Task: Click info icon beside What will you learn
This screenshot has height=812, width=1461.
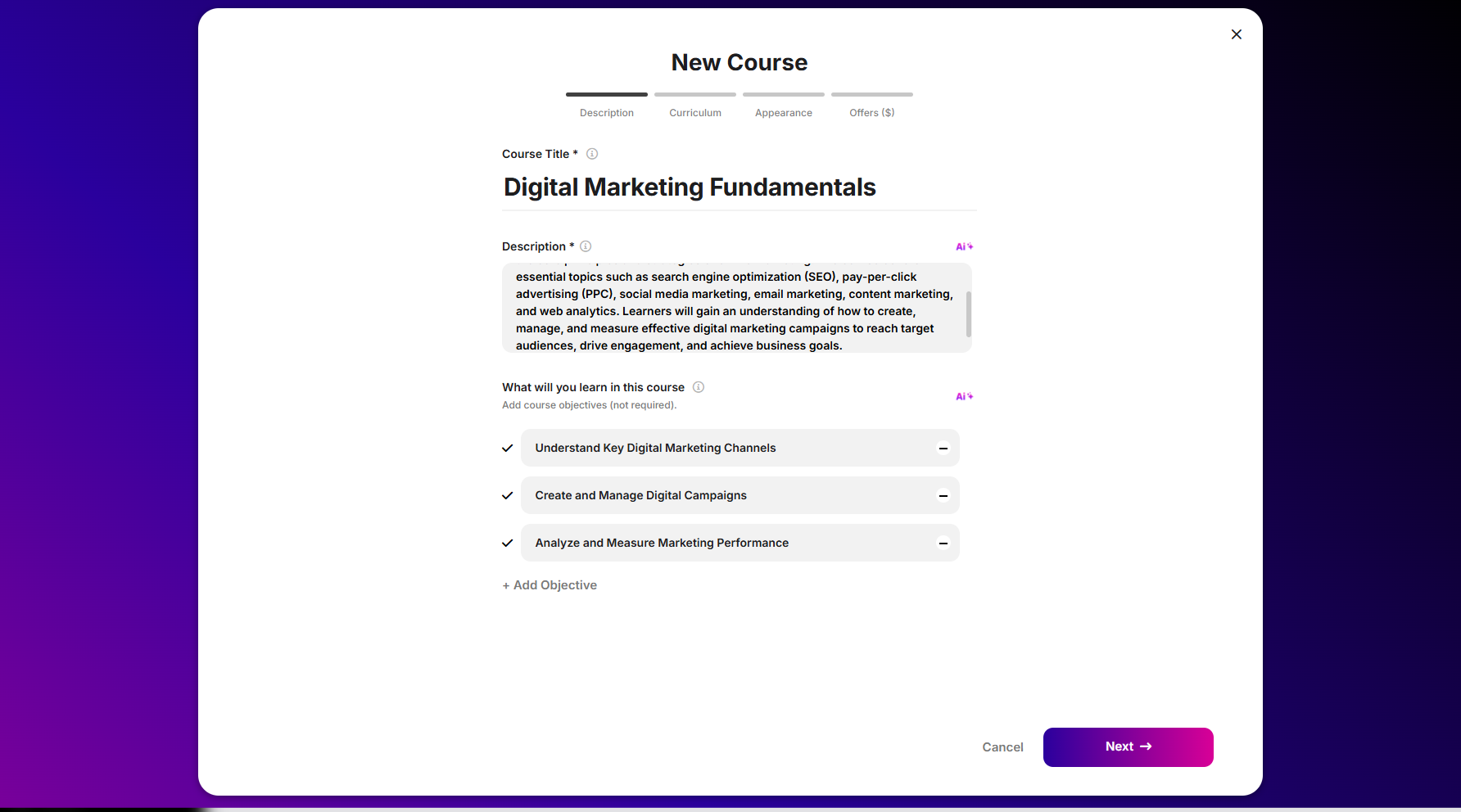Action: pos(699,387)
